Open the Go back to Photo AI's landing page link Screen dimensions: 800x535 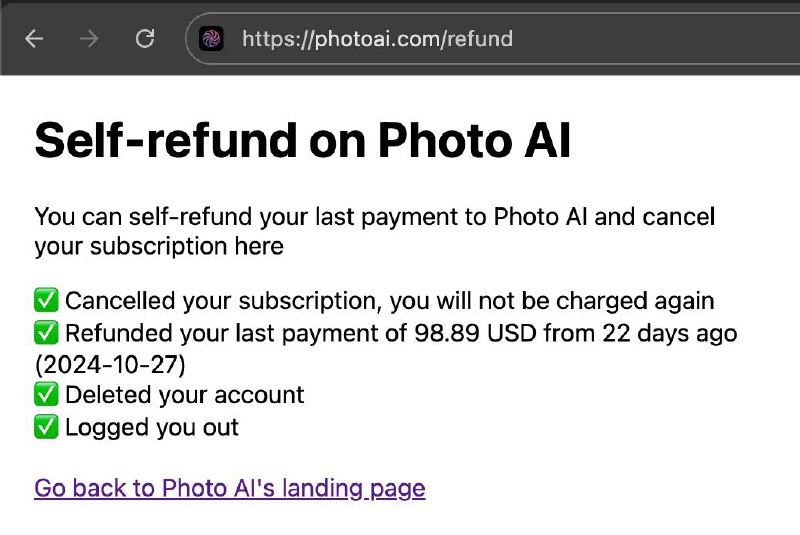click(x=230, y=489)
